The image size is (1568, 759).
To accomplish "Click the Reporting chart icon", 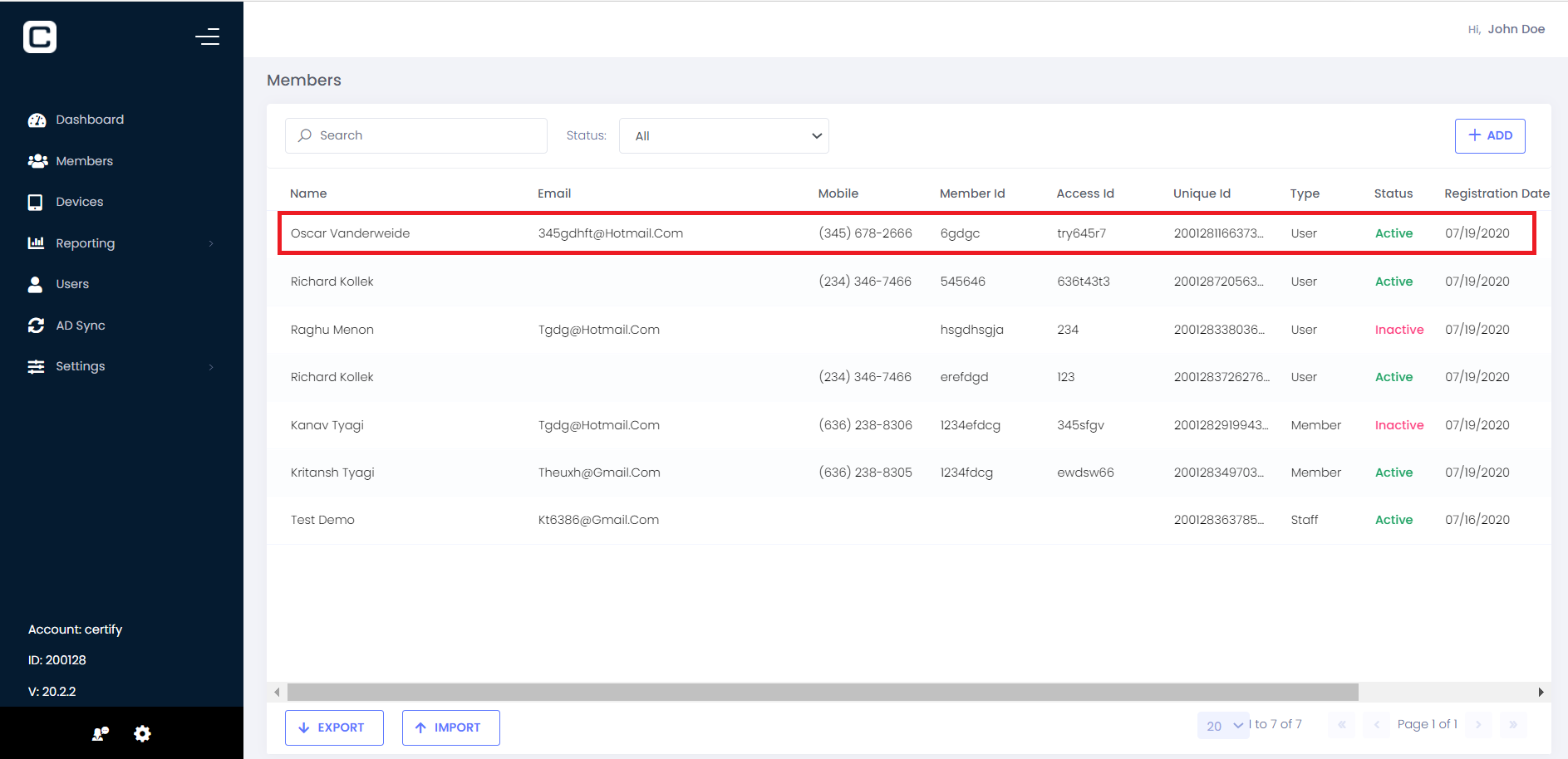I will click(36, 243).
